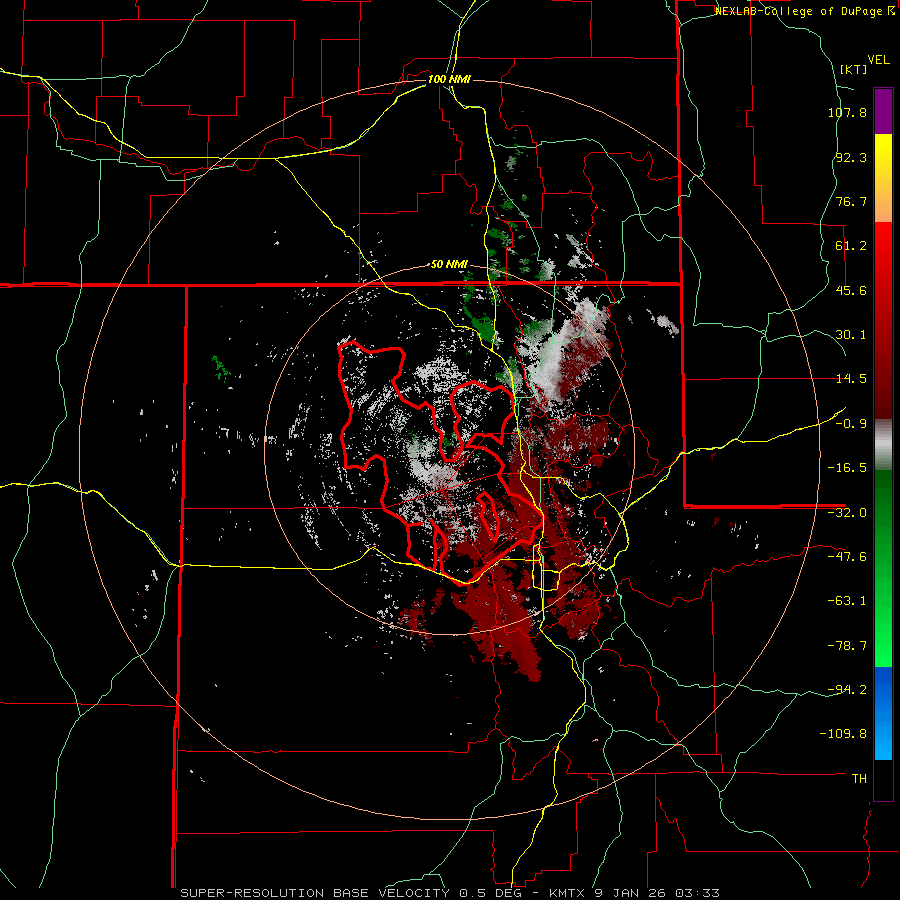Viewport: 900px width, 900px height.
Task: Click the -0.9 legend value
Action: (851, 424)
